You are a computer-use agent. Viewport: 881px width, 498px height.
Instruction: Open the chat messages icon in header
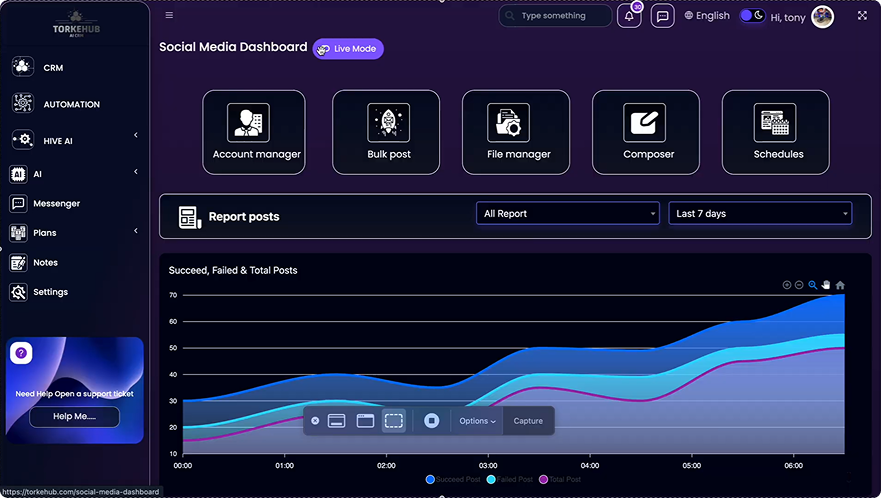pyautogui.click(x=661, y=16)
